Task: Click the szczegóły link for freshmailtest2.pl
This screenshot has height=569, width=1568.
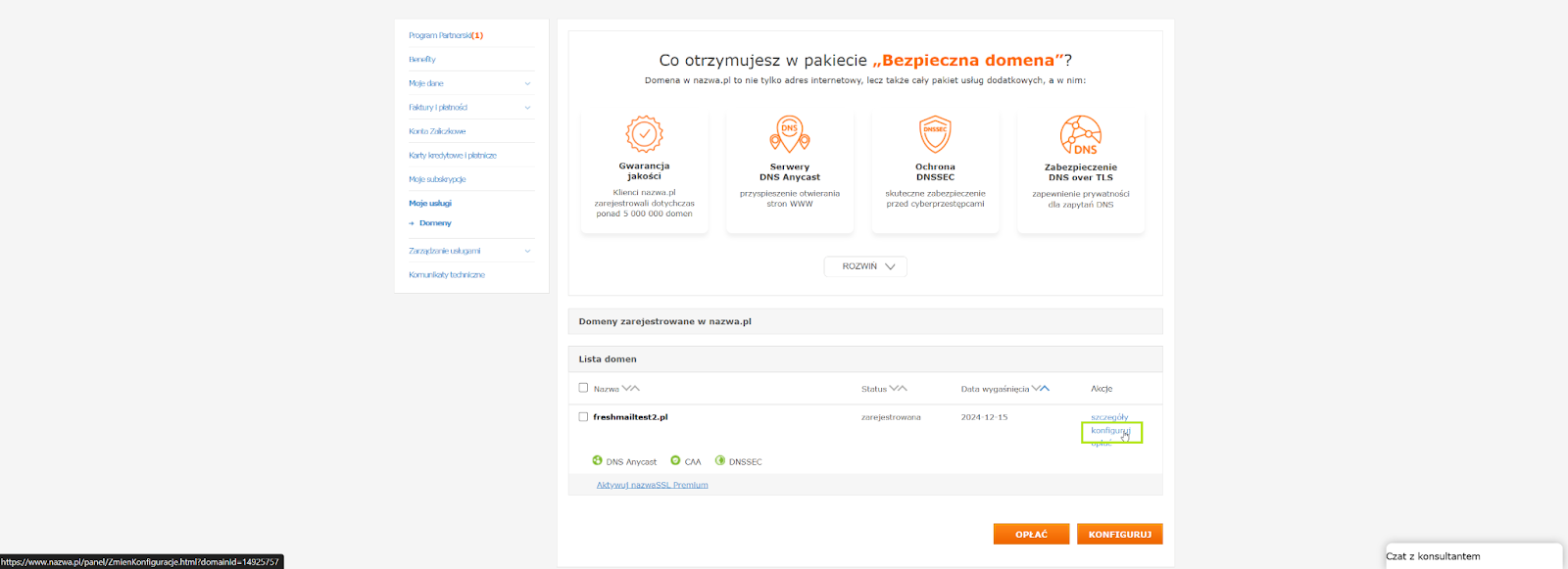Action: click(1109, 417)
